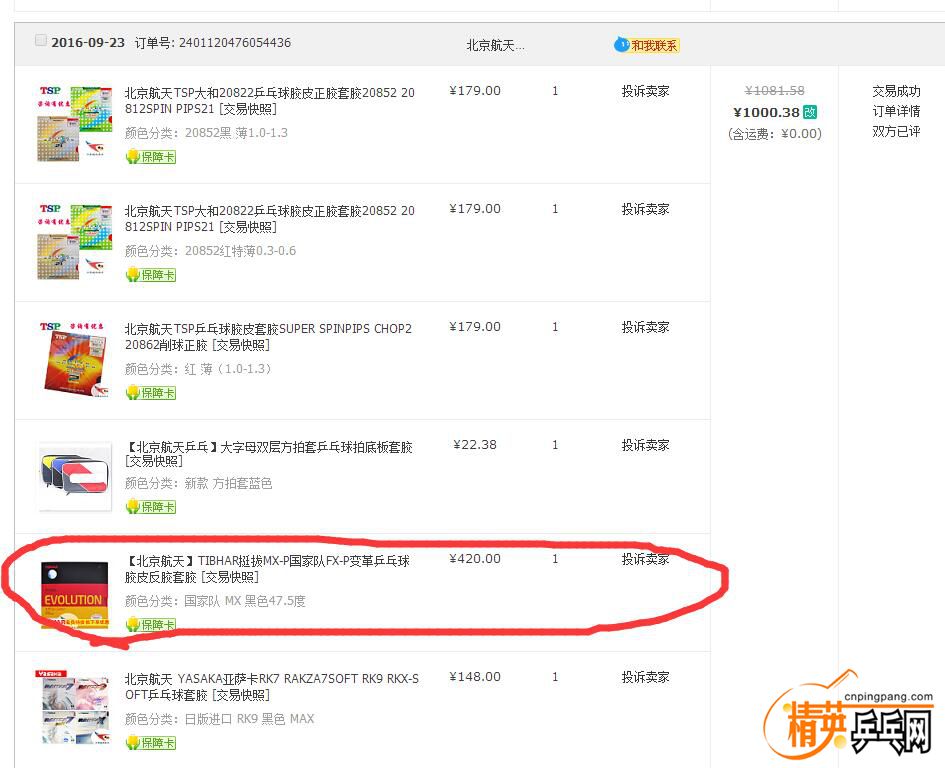Open TIBHAR挺拔MX-P item title

pyautogui.click(x=267, y=569)
